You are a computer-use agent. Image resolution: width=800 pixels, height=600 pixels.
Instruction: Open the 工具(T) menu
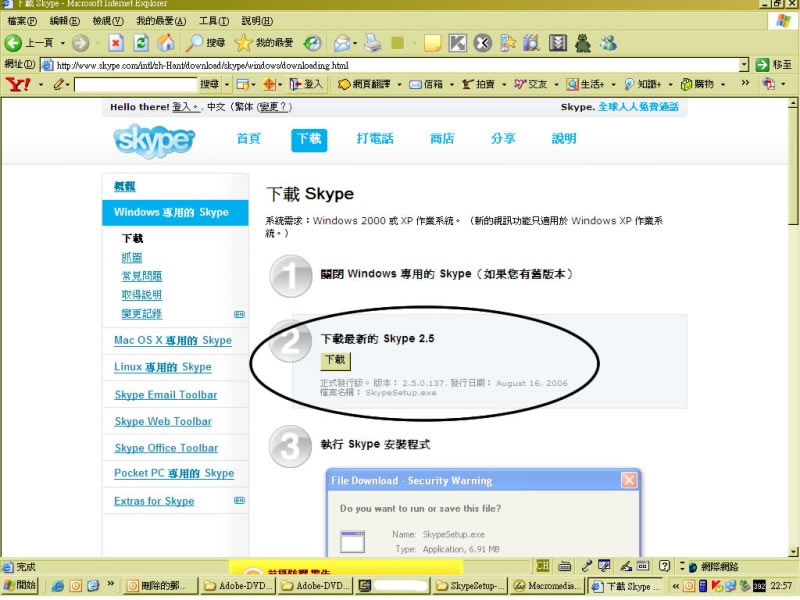coord(214,21)
